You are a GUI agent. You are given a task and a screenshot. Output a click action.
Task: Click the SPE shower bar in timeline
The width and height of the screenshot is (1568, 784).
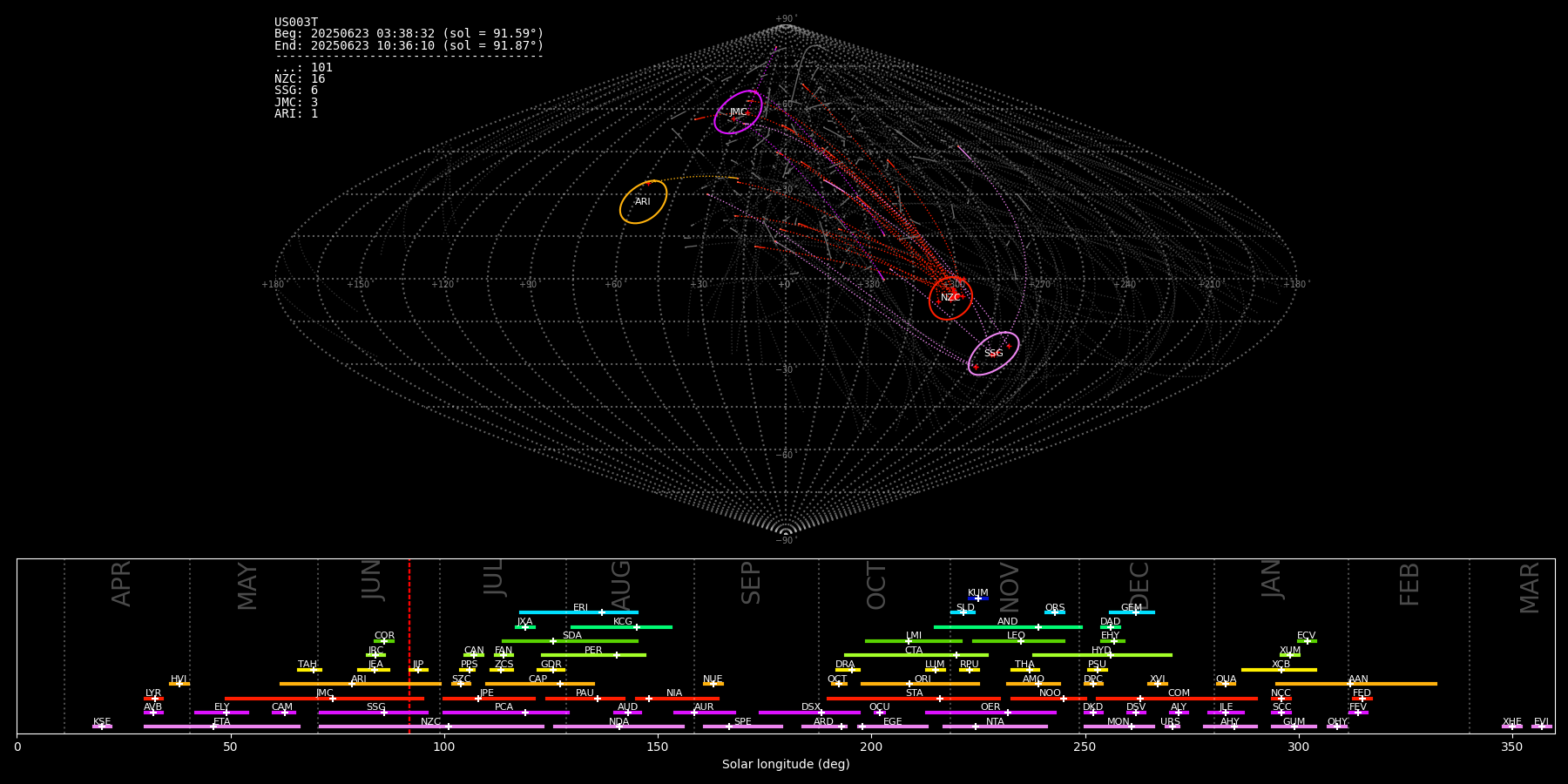[743, 726]
